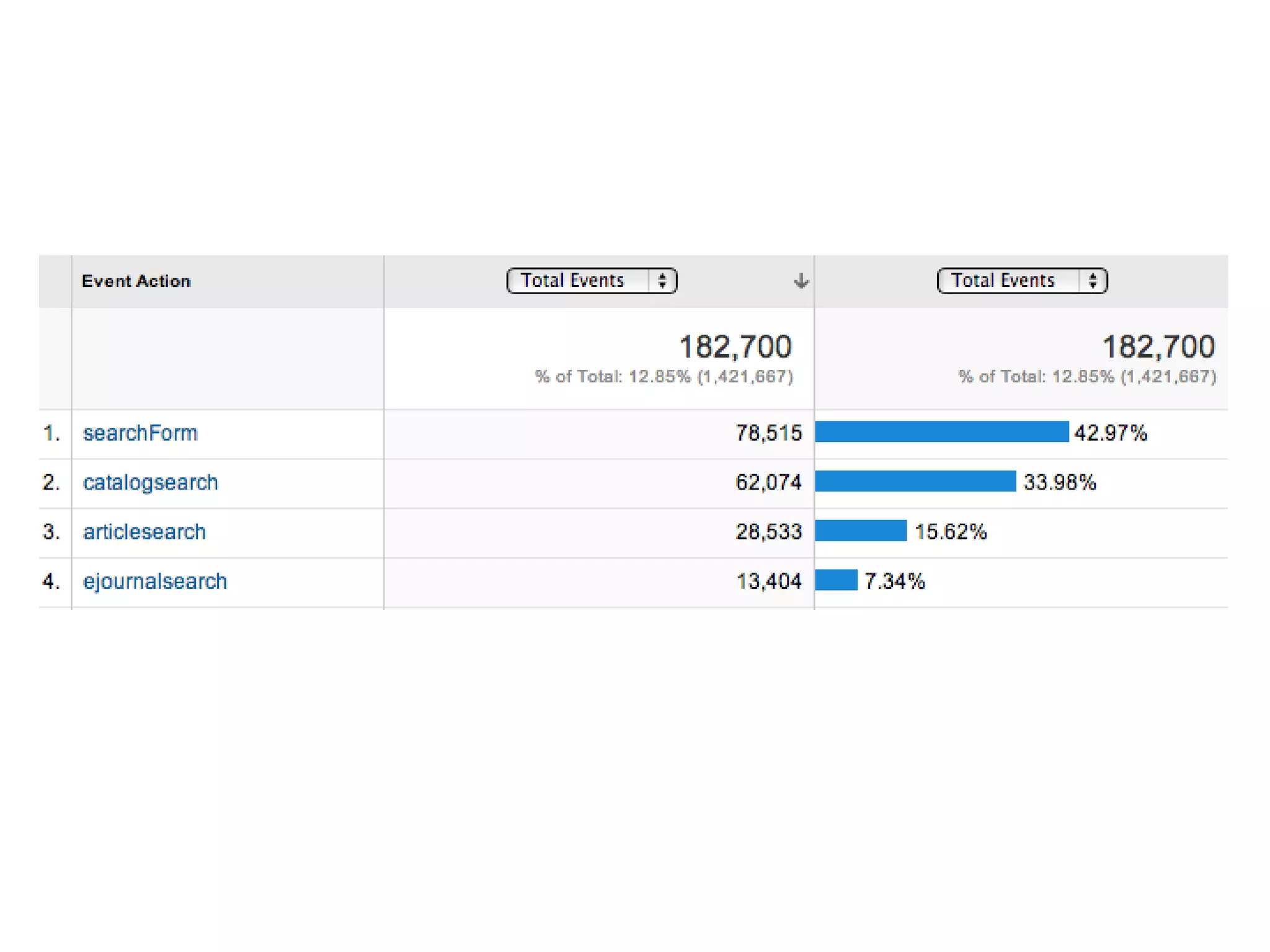1270x952 pixels.
Task: Click the left 182,700 summary total
Action: 735,346
